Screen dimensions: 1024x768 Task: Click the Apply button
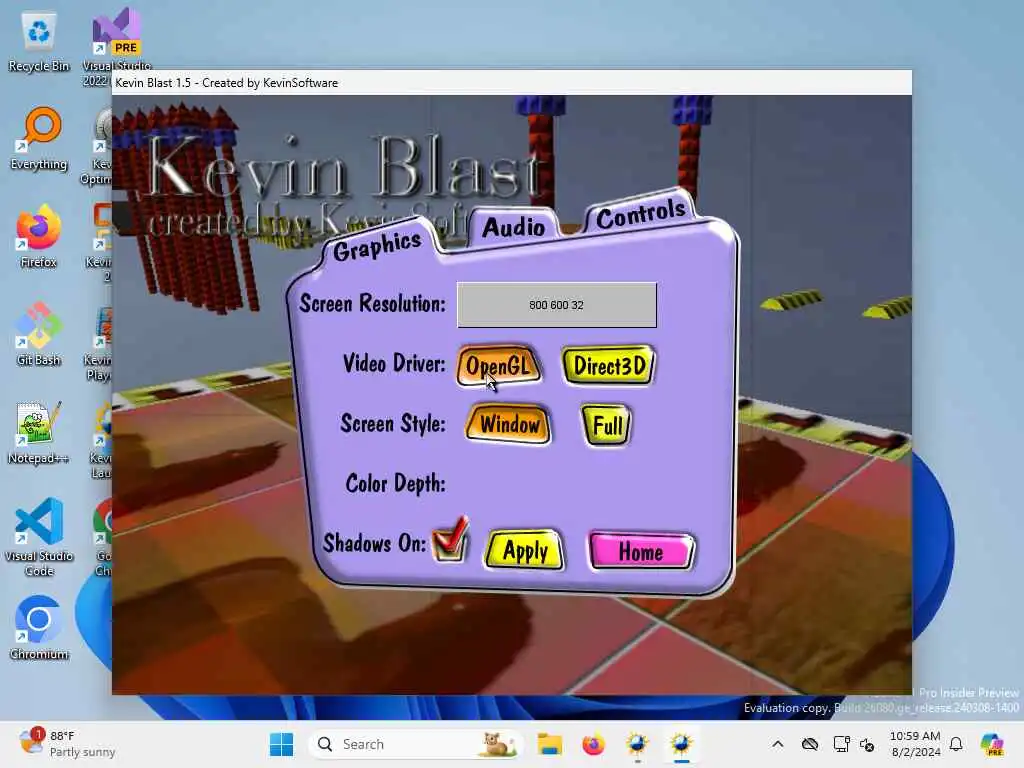coord(525,551)
